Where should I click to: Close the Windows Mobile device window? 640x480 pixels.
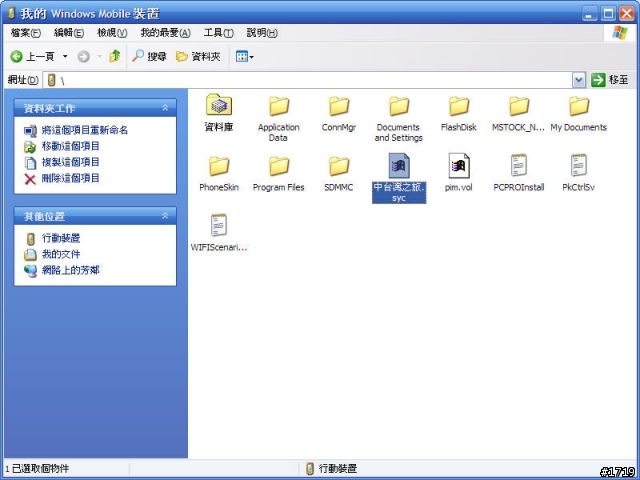coord(627,14)
